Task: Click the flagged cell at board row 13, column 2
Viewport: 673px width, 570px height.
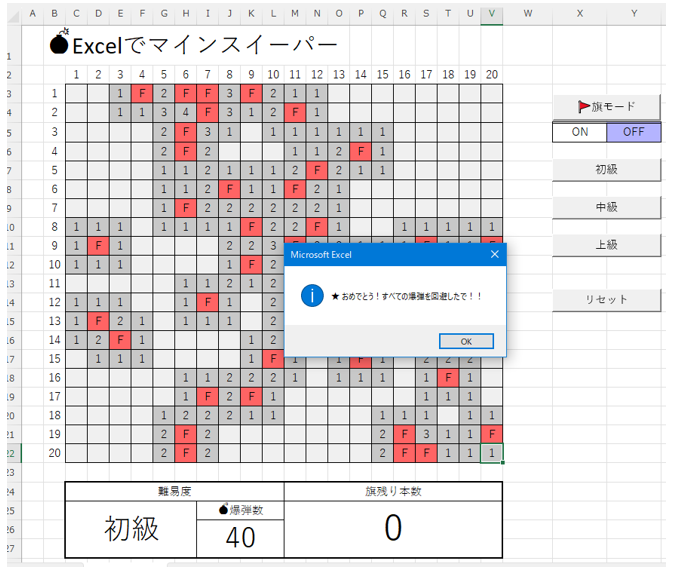Action: [x=98, y=321]
